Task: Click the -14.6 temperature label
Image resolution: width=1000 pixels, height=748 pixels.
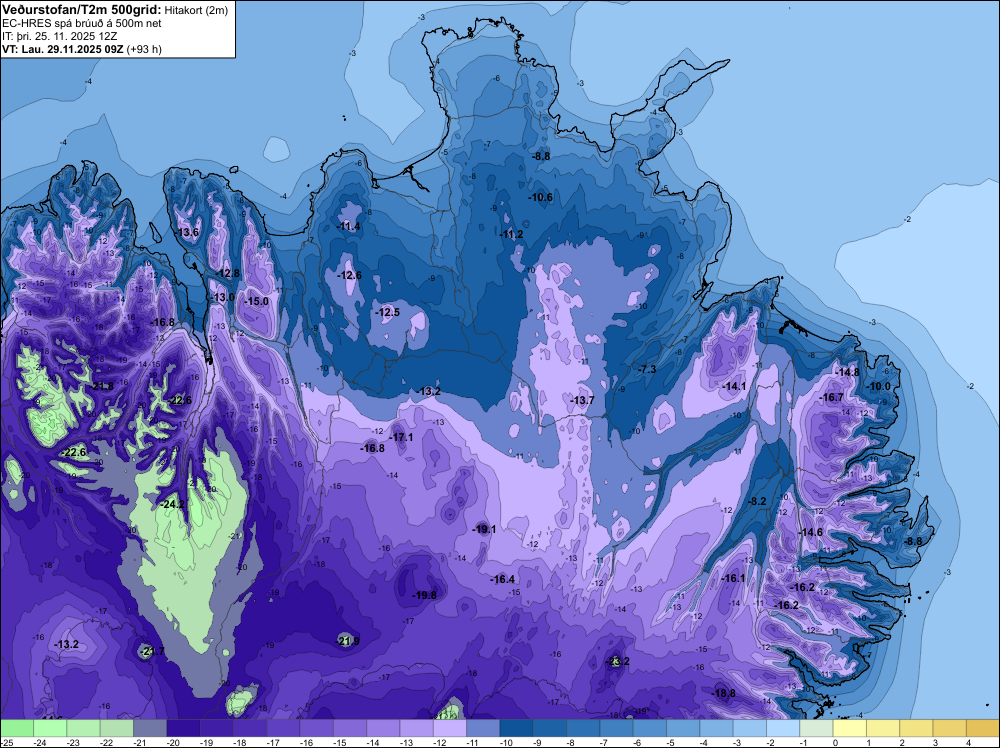Action: click(x=811, y=532)
